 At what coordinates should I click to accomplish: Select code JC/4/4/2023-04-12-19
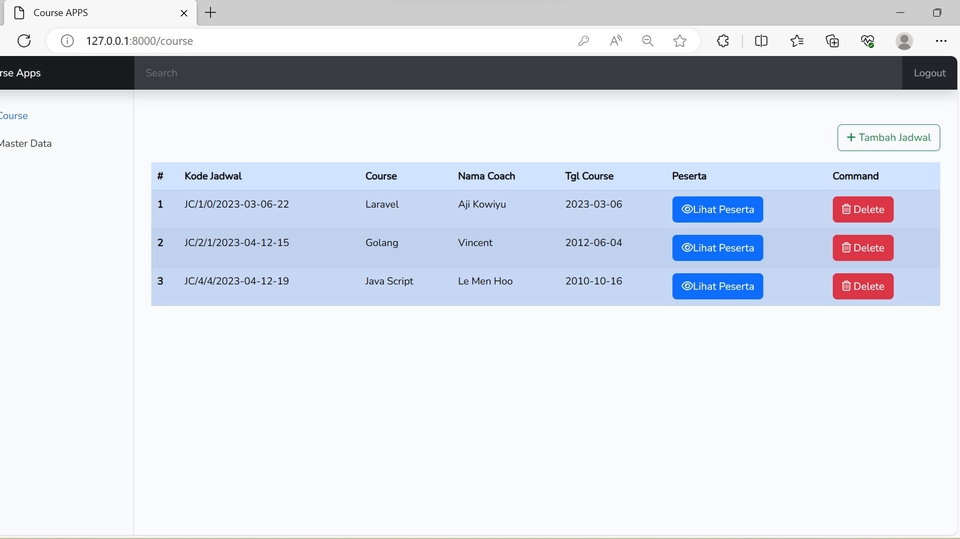pos(236,281)
